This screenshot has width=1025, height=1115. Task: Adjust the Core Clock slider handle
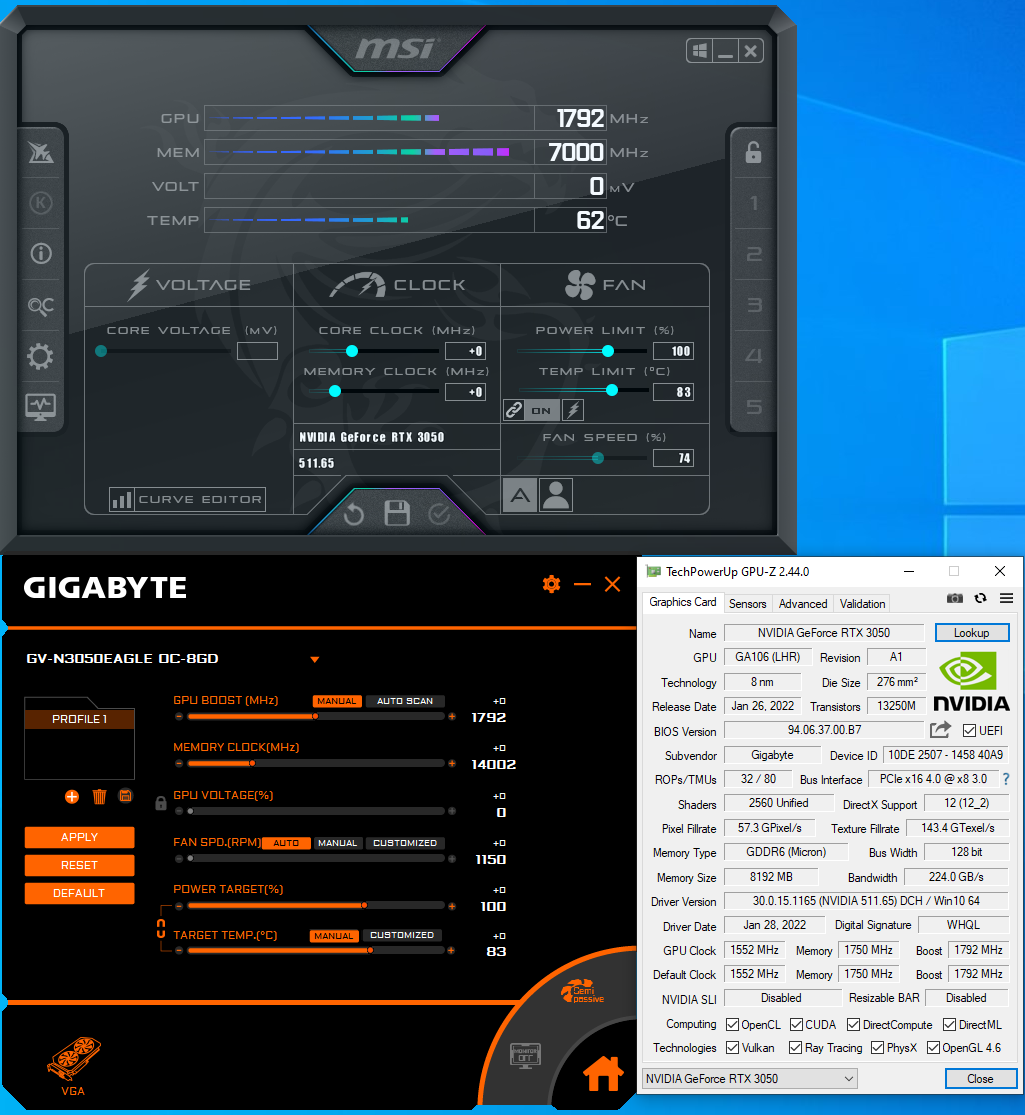coord(351,351)
